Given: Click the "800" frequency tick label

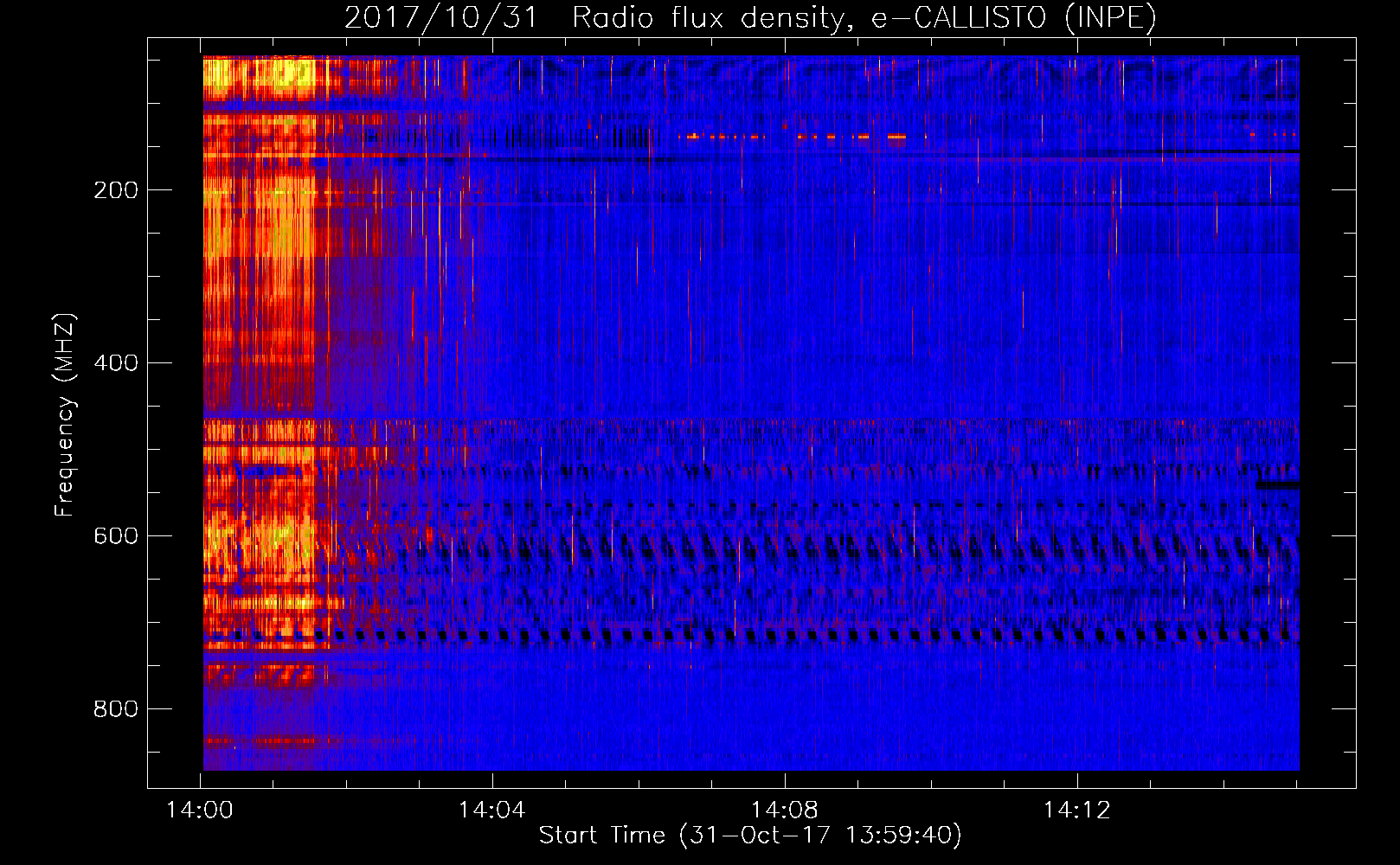Looking at the screenshot, I should pos(116,709).
